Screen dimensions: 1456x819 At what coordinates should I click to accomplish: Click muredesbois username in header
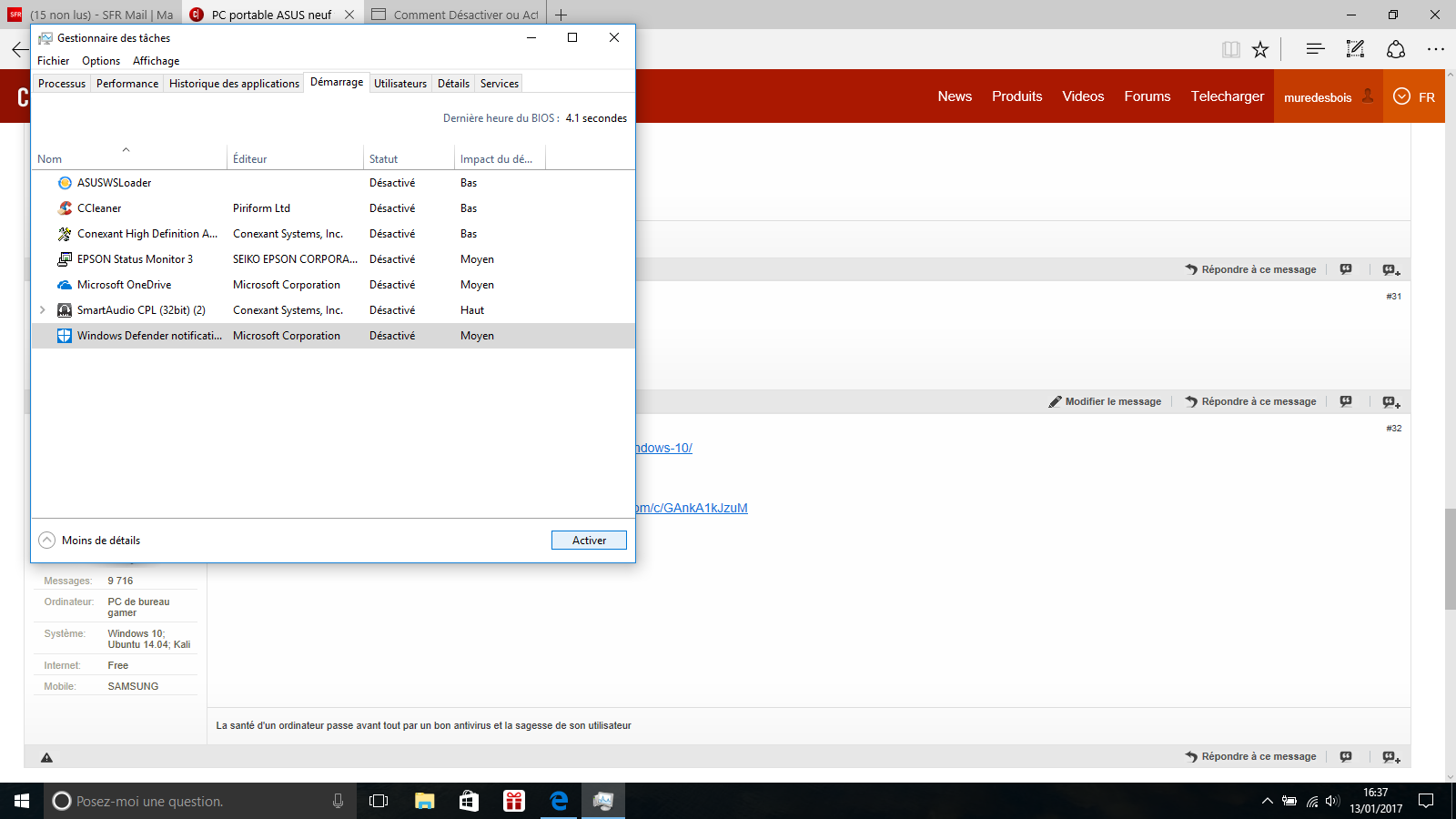[x=1318, y=97]
